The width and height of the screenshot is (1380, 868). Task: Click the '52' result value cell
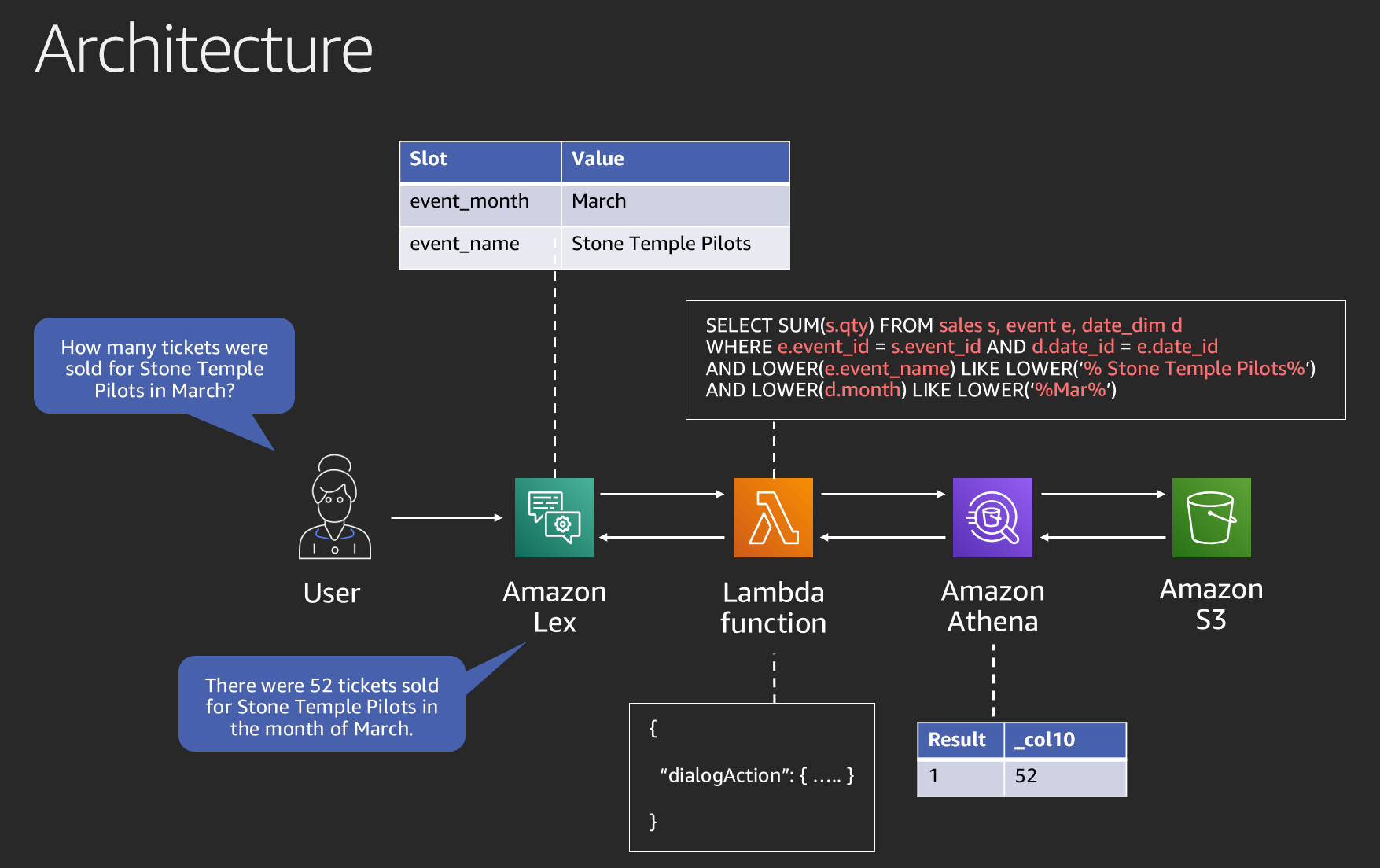pyautogui.click(x=1065, y=778)
